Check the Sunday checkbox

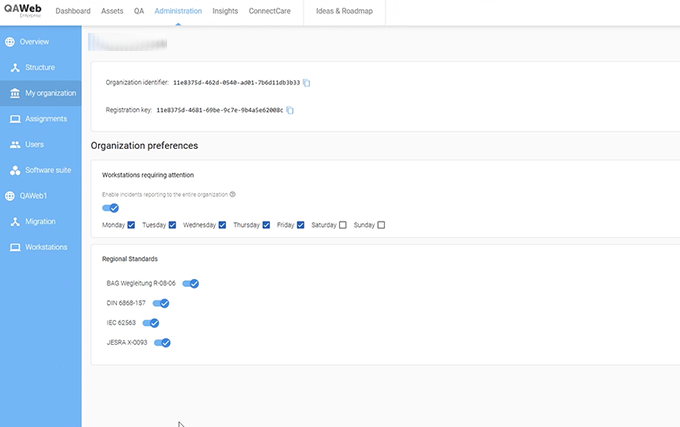click(381, 225)
